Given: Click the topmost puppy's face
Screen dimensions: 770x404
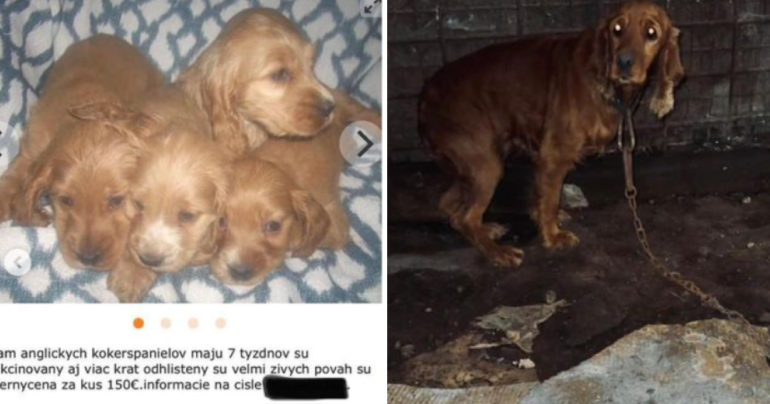Looking at the screenshot, I should [x=290, y=91].
